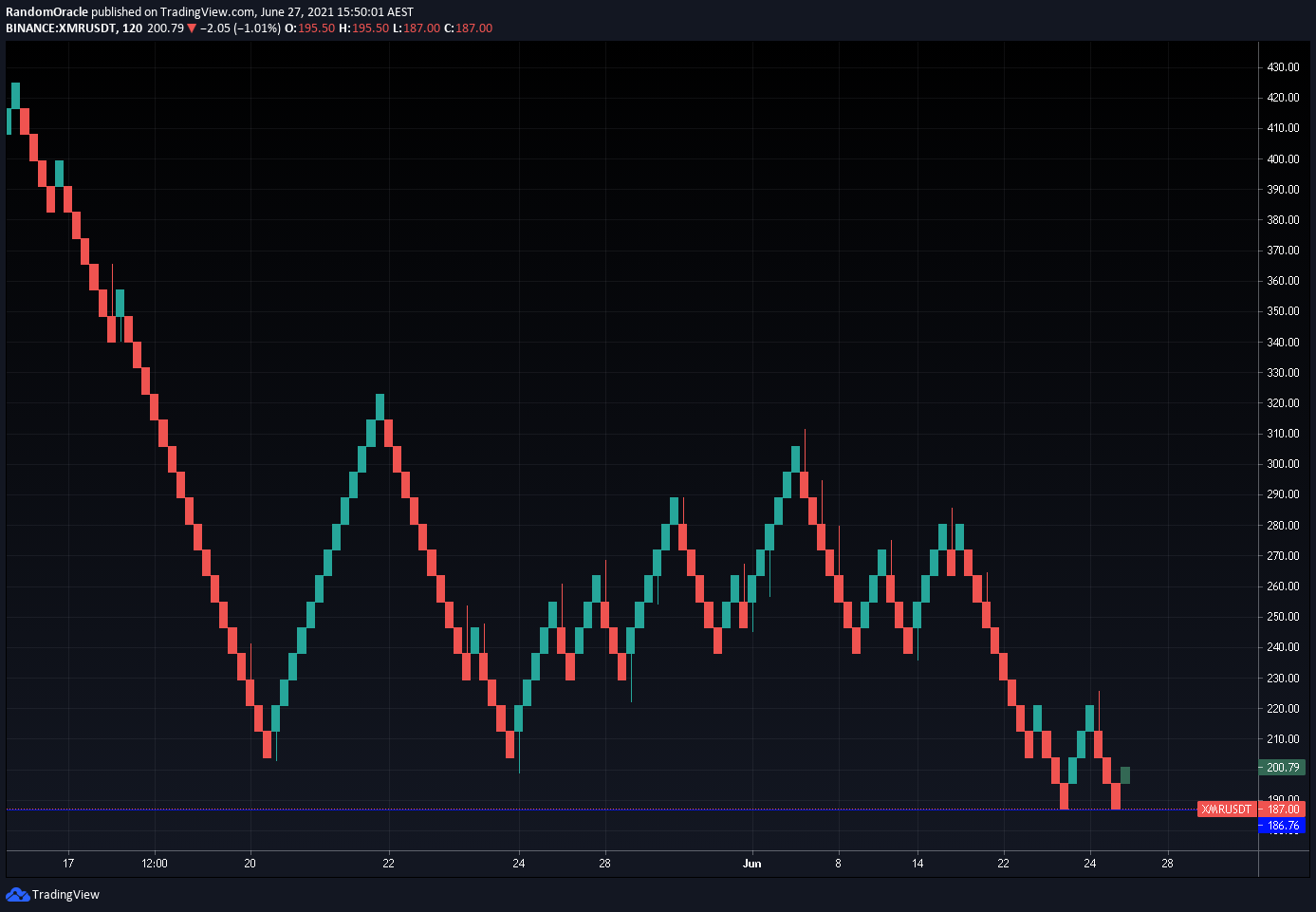Click the BINANCE:XMRUSDT symbol label
The image size is (1316, 912).
pyautogui.click(x=61, y=28)
